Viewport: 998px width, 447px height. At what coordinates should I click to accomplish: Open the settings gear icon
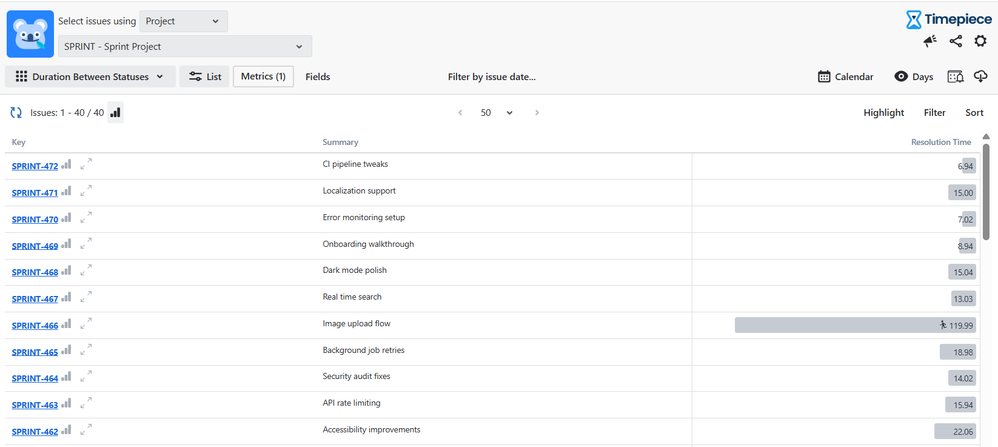point(981,41)
